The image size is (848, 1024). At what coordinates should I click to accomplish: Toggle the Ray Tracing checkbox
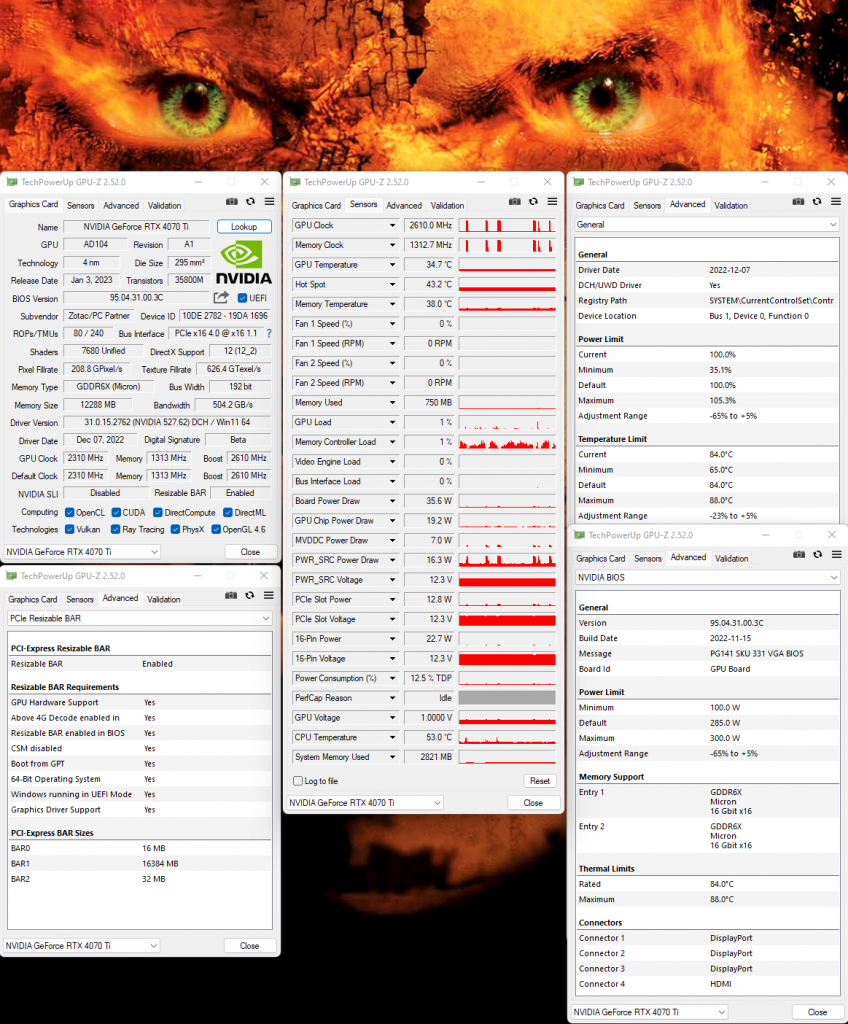coord(116,530)
